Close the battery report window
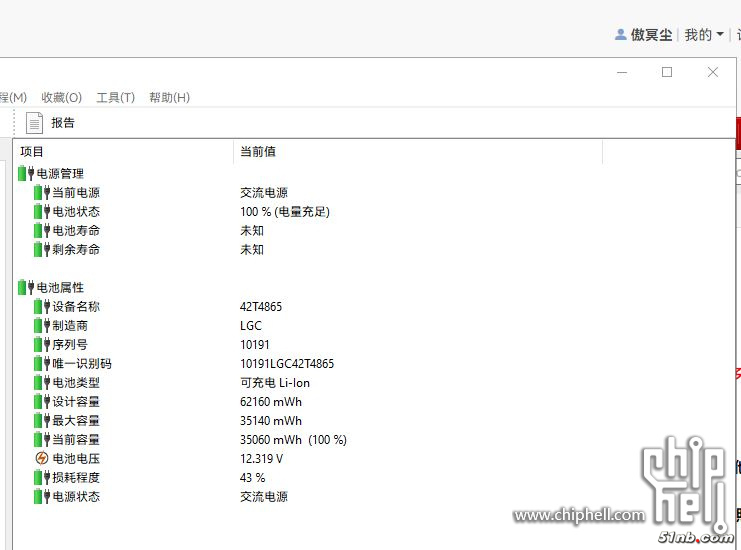 coord(713,72)
